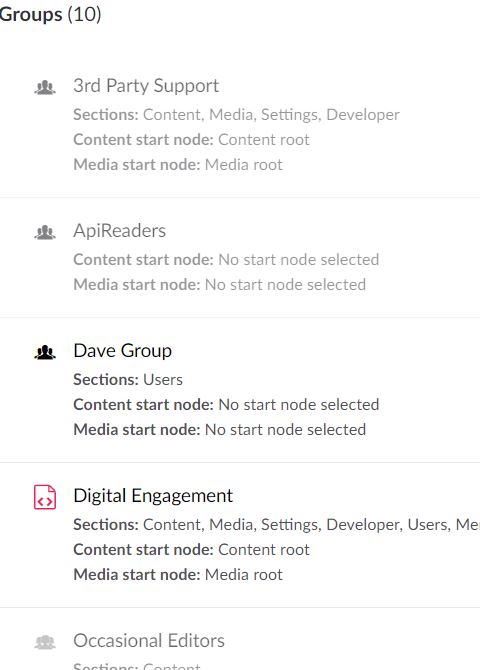Click the ApiReaders group icon

[45, 232]
